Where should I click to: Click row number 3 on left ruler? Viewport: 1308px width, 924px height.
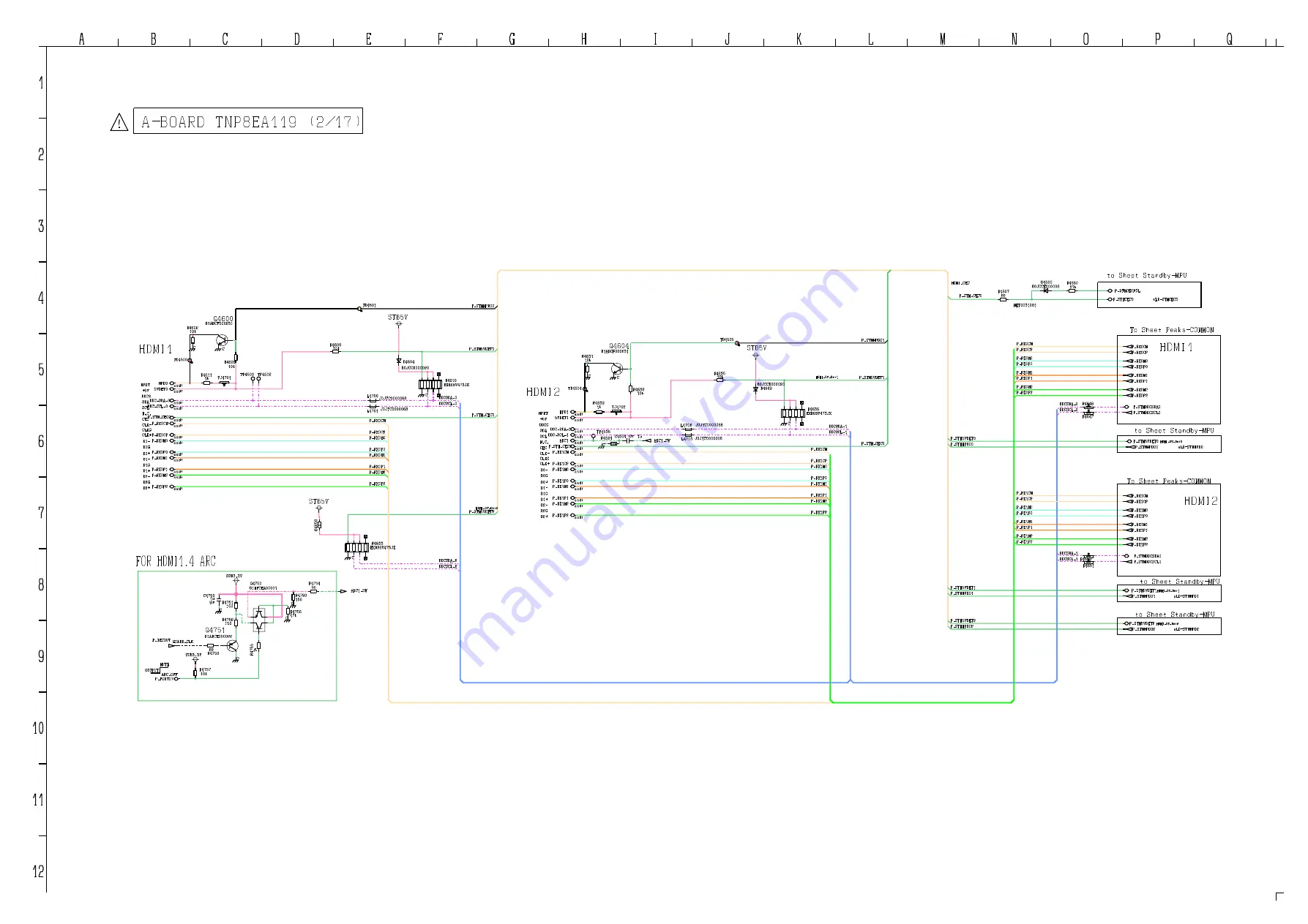point(41,226)
